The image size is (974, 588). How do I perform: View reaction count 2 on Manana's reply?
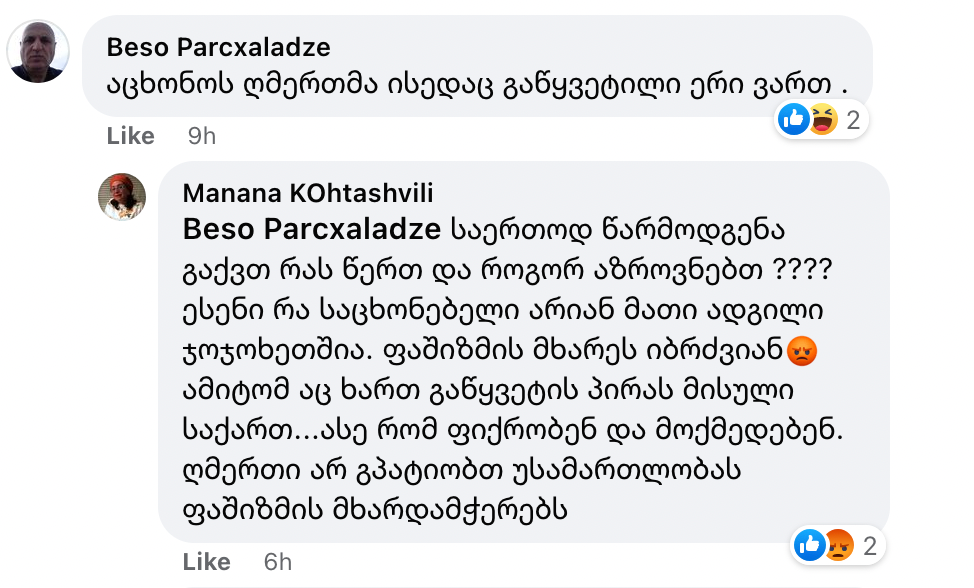[x=869, y=546]
